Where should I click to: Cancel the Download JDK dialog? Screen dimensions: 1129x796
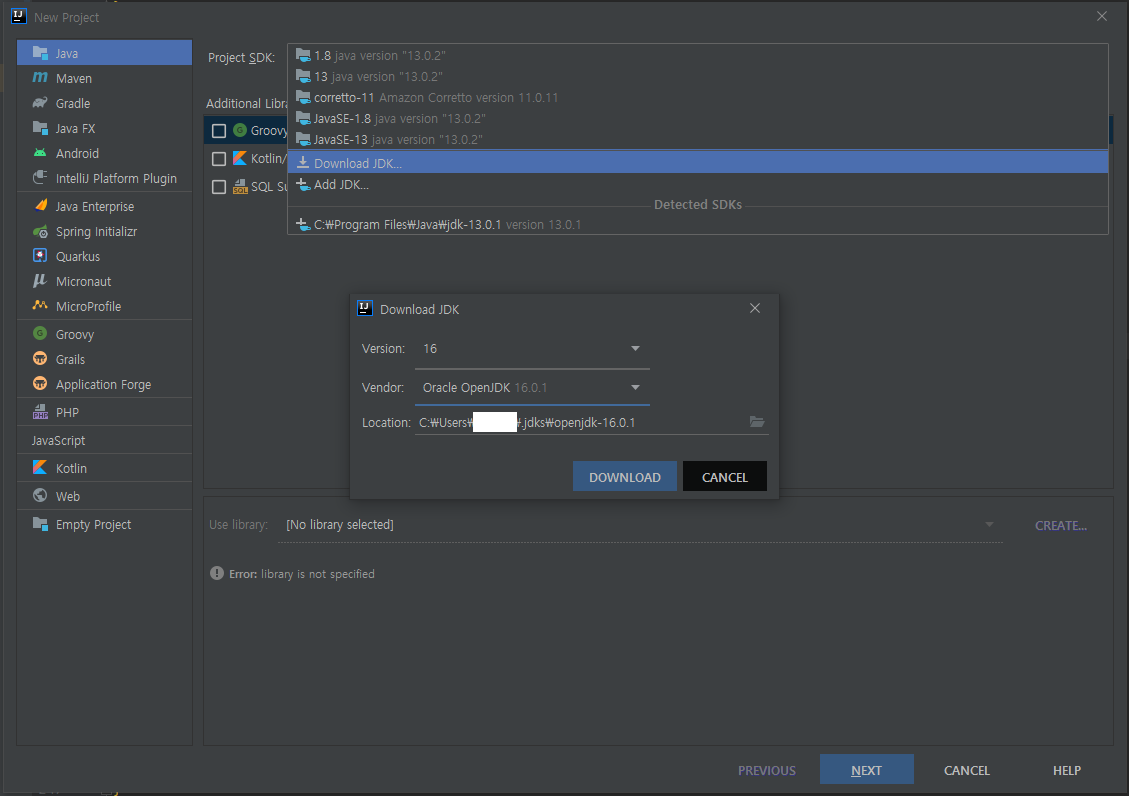tap(724, 476)
